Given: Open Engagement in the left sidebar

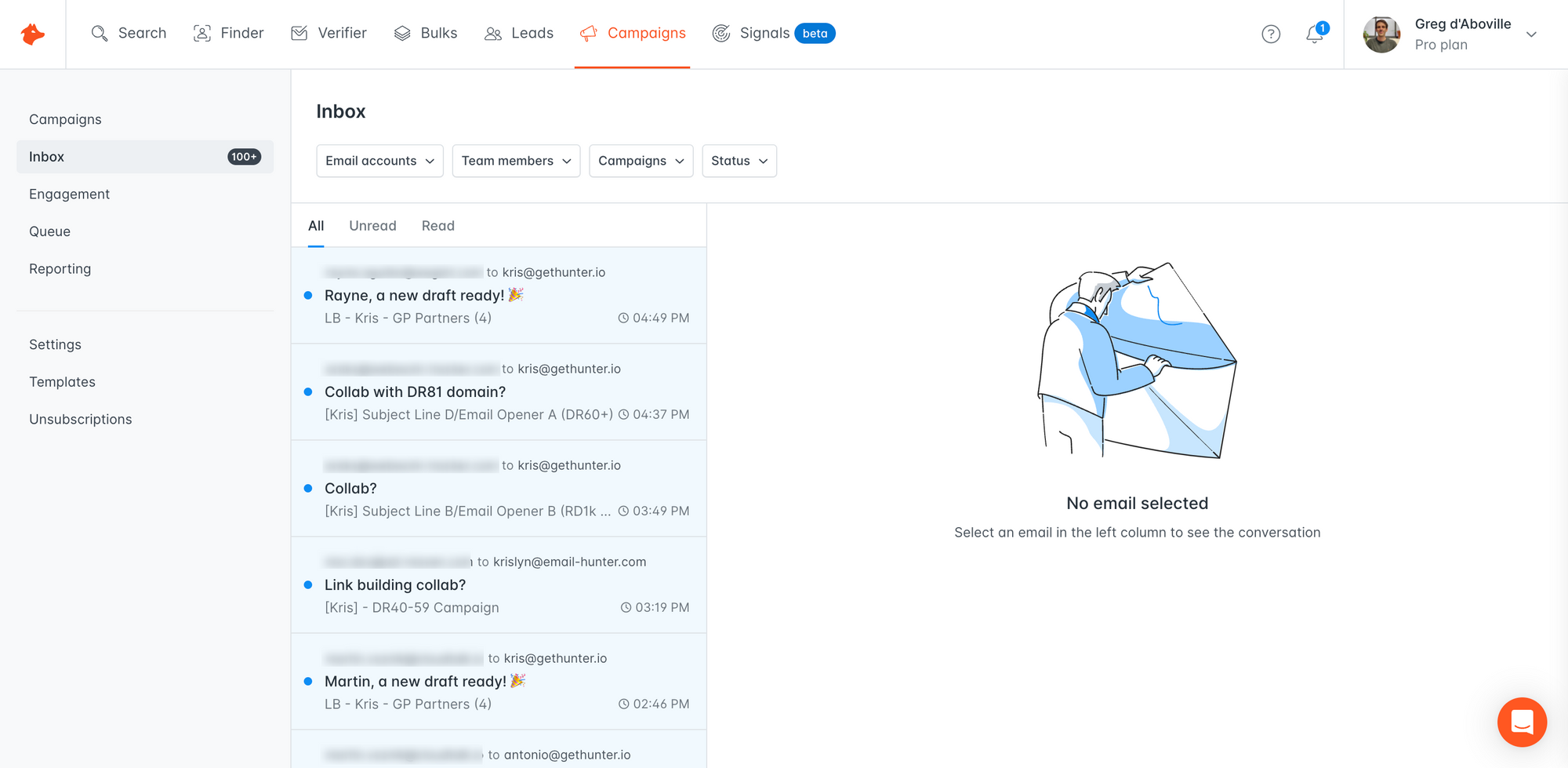Looking at the screenshot, I should pos(69,194).
